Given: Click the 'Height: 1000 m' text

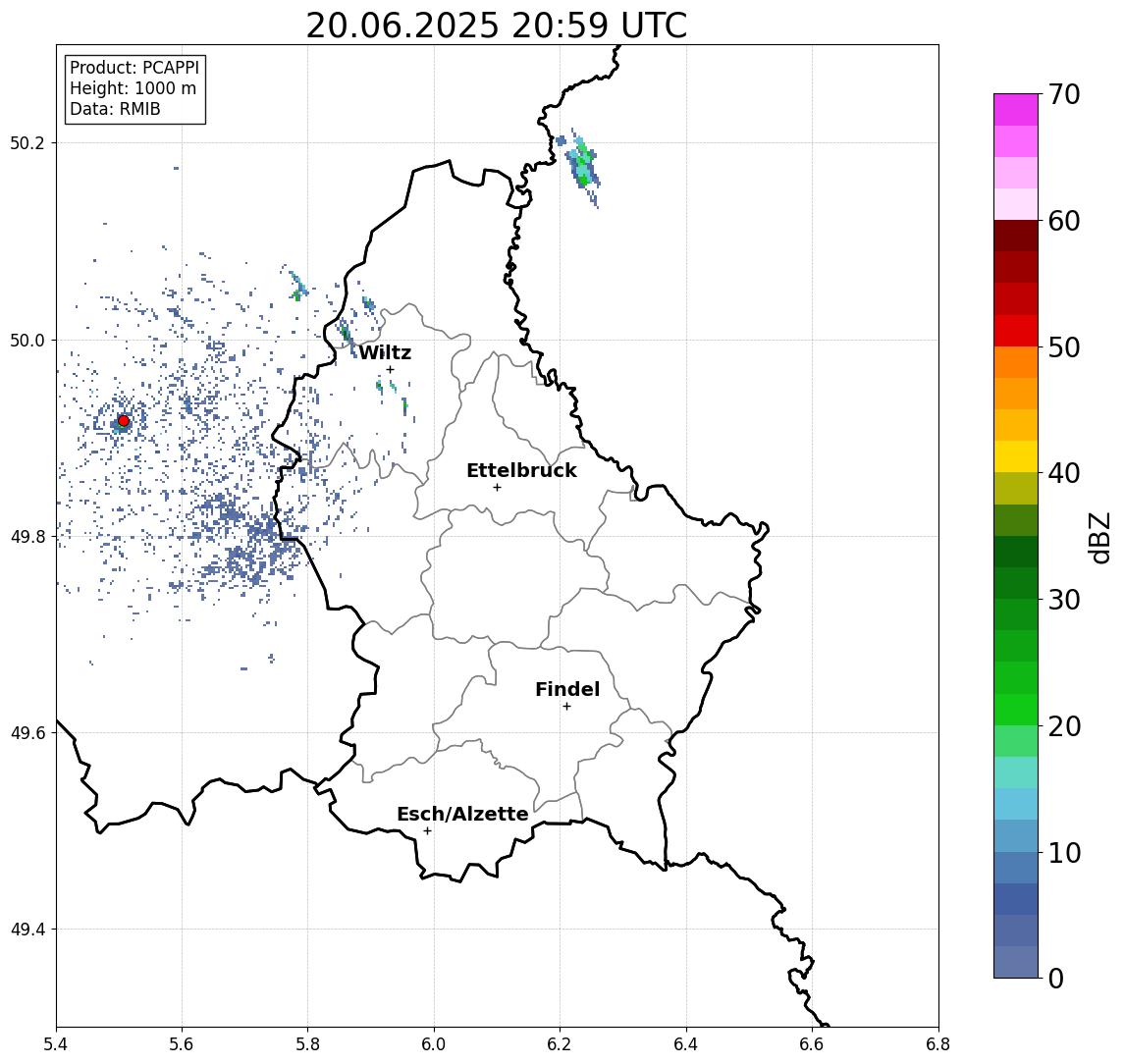Looking at the screenshot, I should [133, 88].
